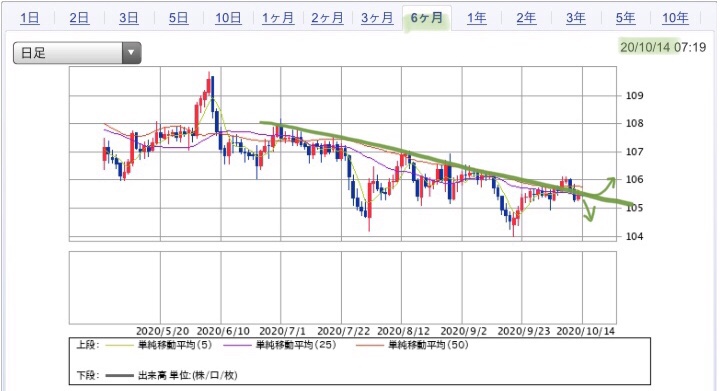The height and width of the screenshot is (391, 723).
Task: Show the 2ヶ月 chart range
Action: (327, 18)
